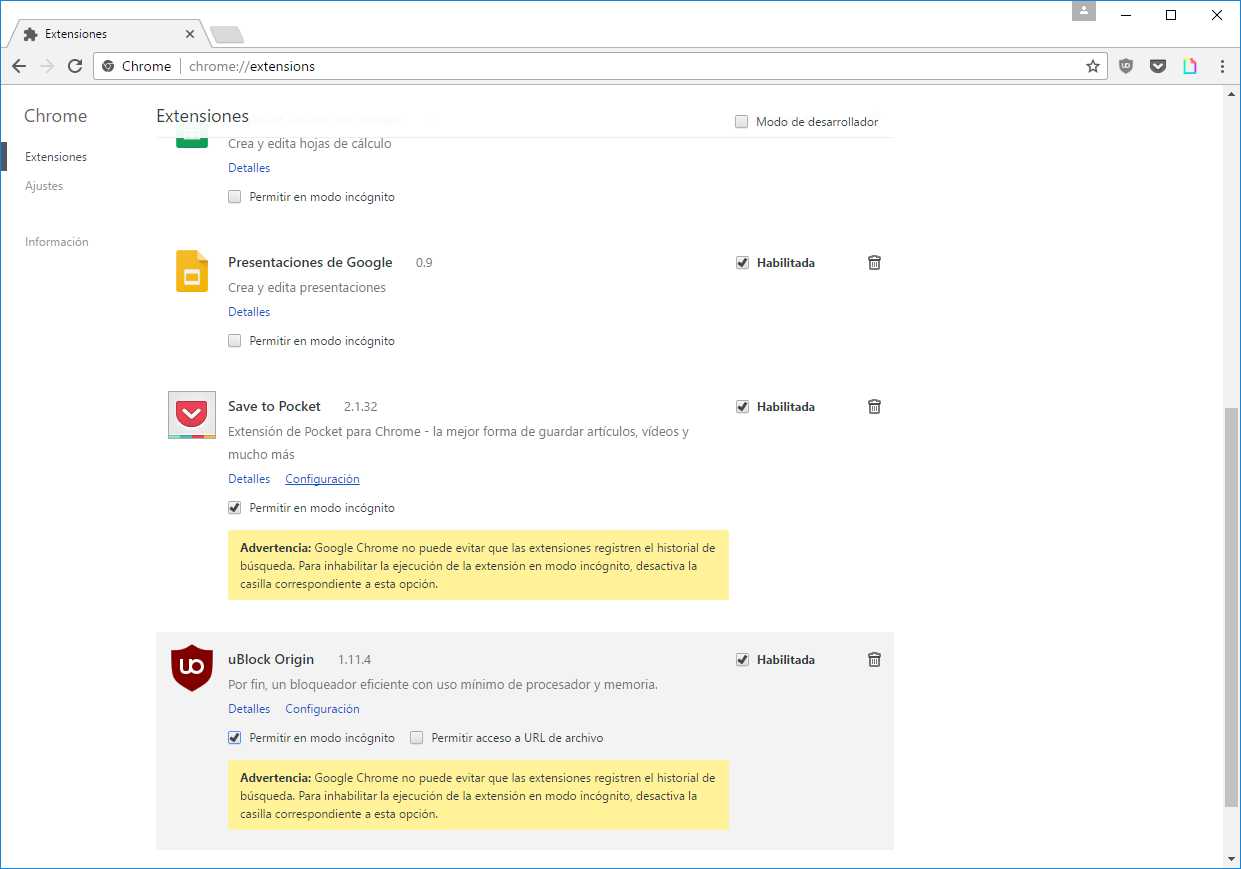
Task: Click the Pocket toolbar icon
Action: 1158,66
